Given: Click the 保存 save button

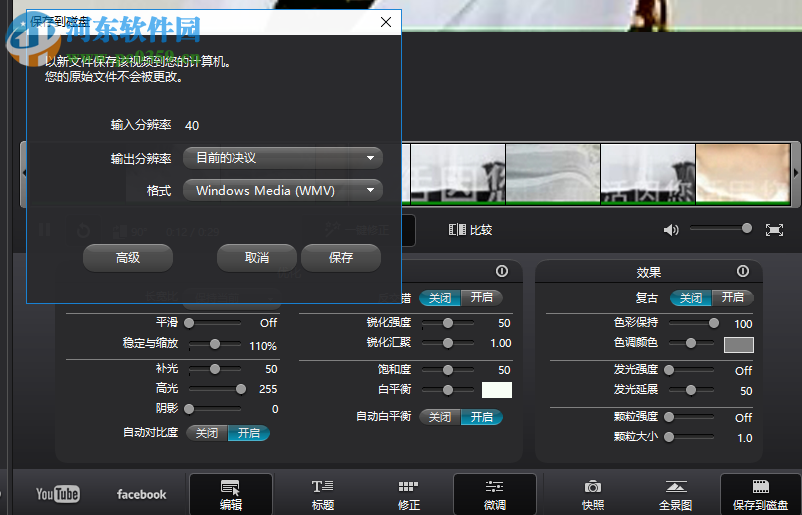Looking at the screenshot, I should [341, 258].
